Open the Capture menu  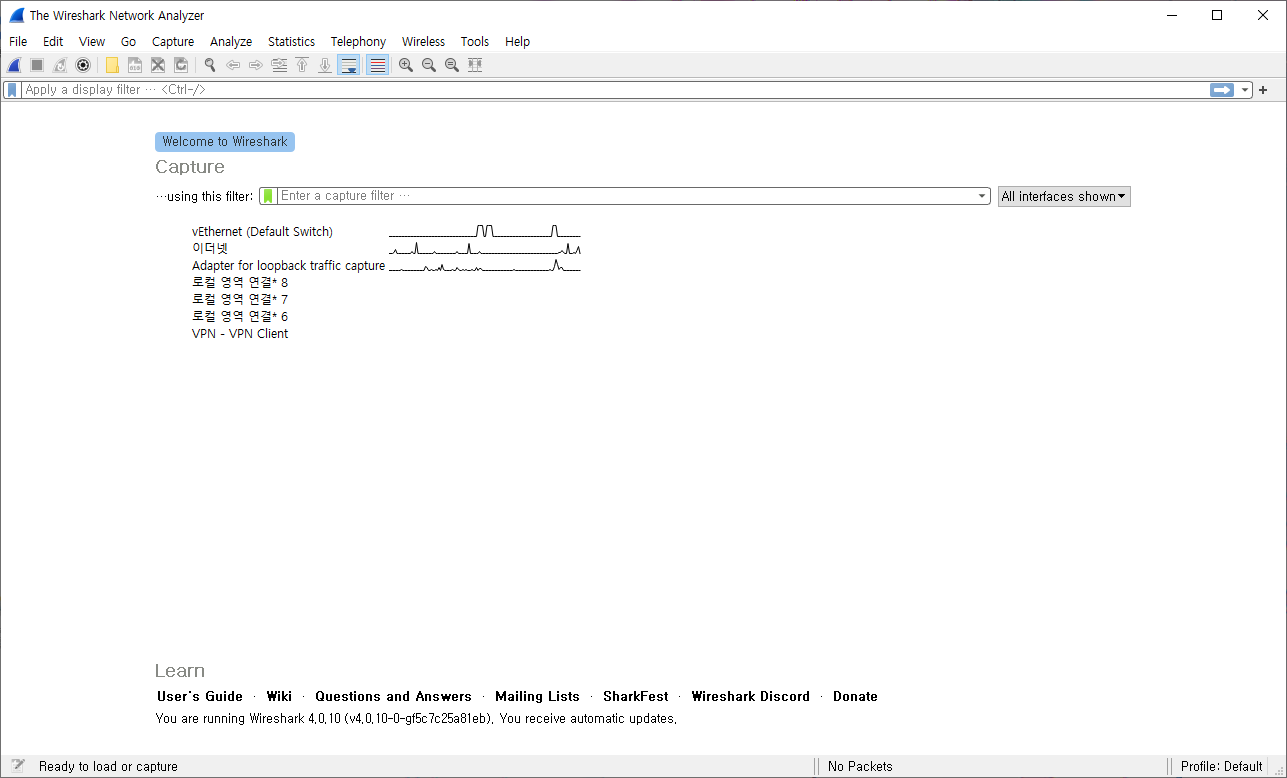pos(173,42)
